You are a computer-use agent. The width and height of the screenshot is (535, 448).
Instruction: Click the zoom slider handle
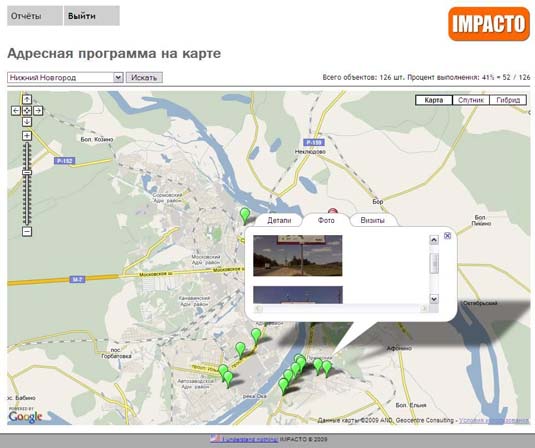27,173
